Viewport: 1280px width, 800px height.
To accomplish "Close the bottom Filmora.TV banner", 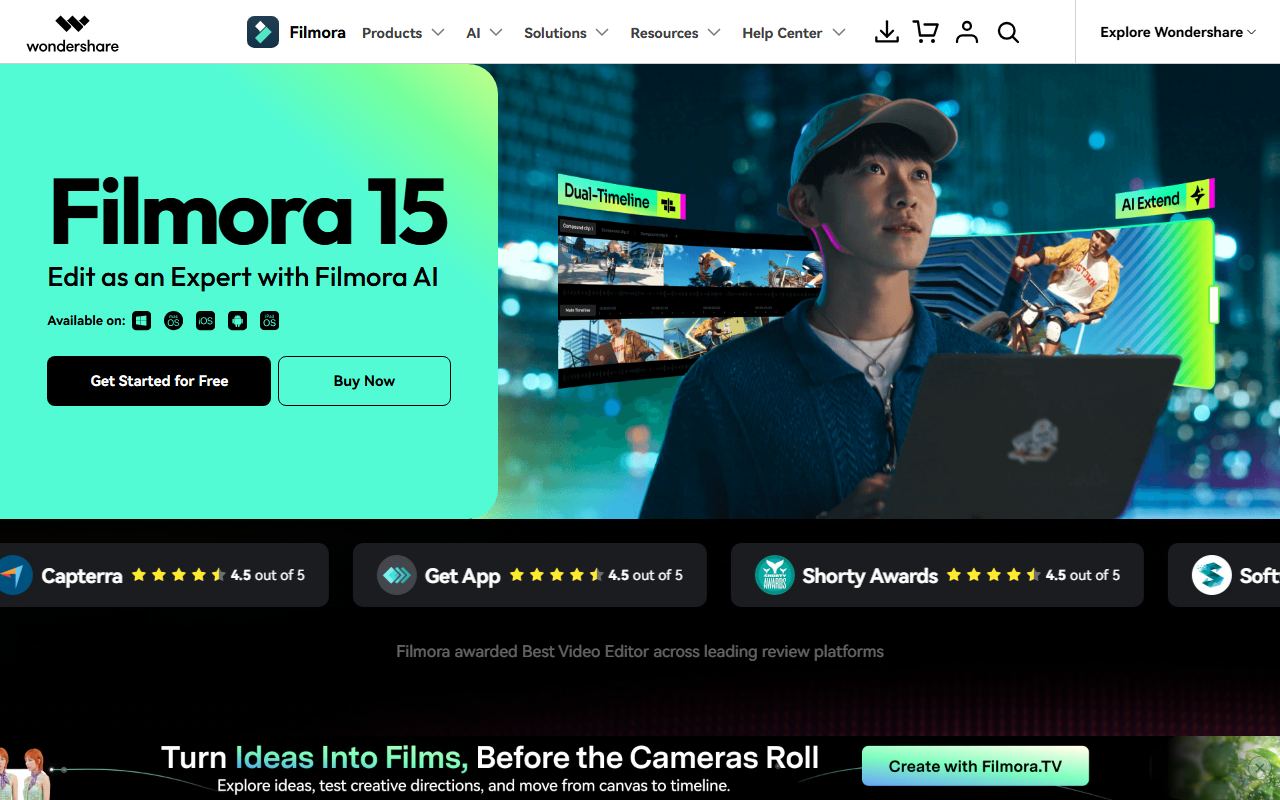I will point(1260,768).
